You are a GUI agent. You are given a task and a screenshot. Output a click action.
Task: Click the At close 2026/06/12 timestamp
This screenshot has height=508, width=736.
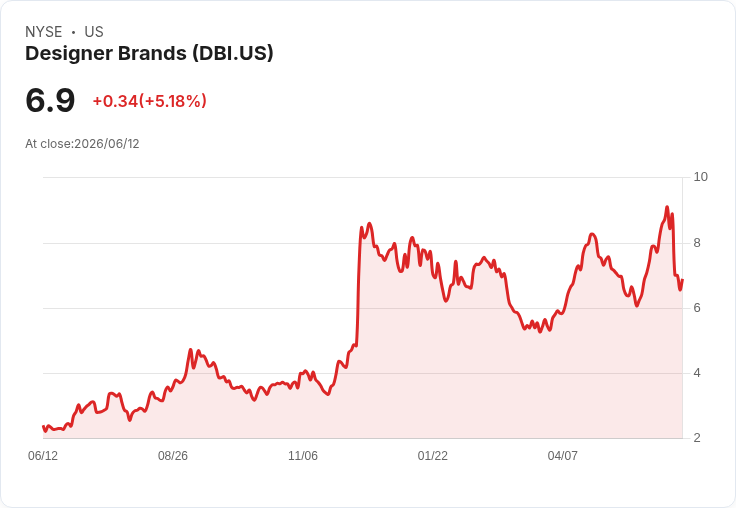[x=82, y=144]
